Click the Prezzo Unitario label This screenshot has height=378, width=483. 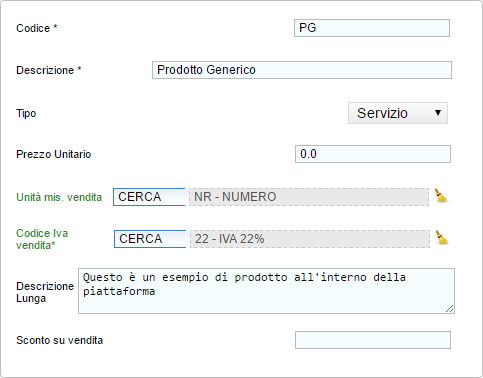[54, 154]
